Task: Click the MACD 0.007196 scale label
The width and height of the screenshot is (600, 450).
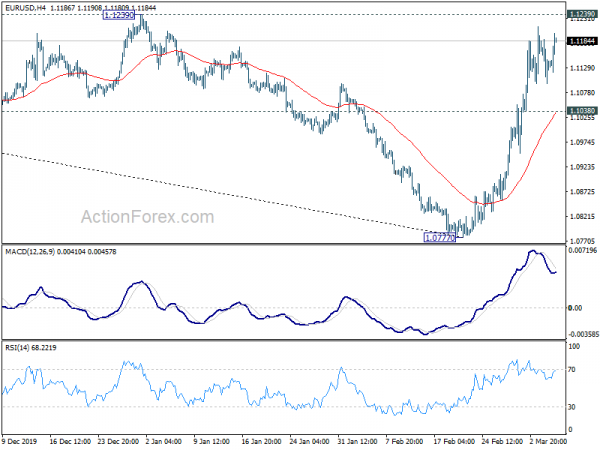Action: (x=582, y=251)
